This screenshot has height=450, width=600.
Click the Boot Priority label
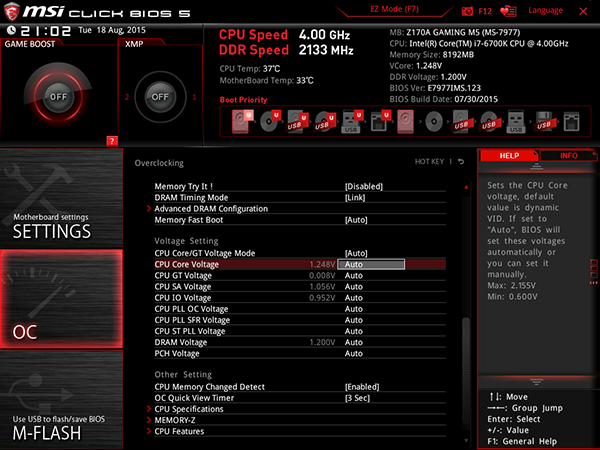click(x=243, y=99)
